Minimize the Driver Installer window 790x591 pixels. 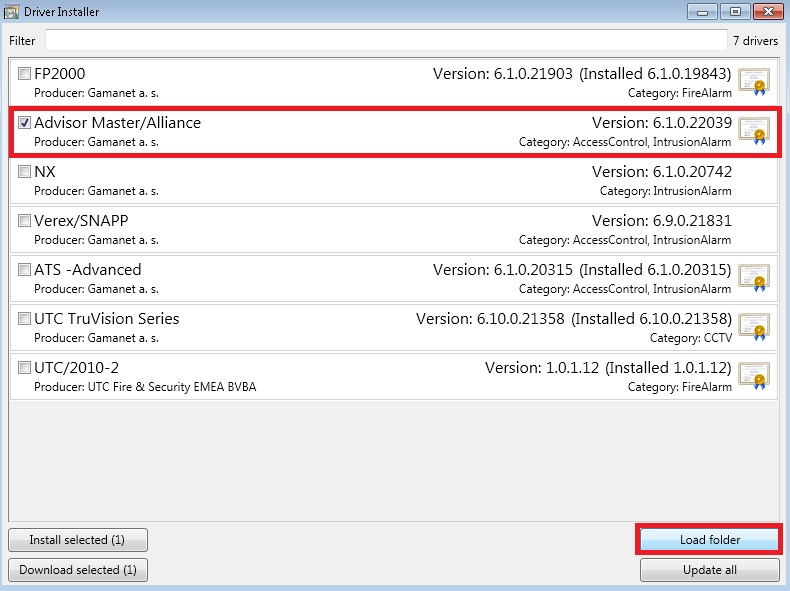click(702, 12)
